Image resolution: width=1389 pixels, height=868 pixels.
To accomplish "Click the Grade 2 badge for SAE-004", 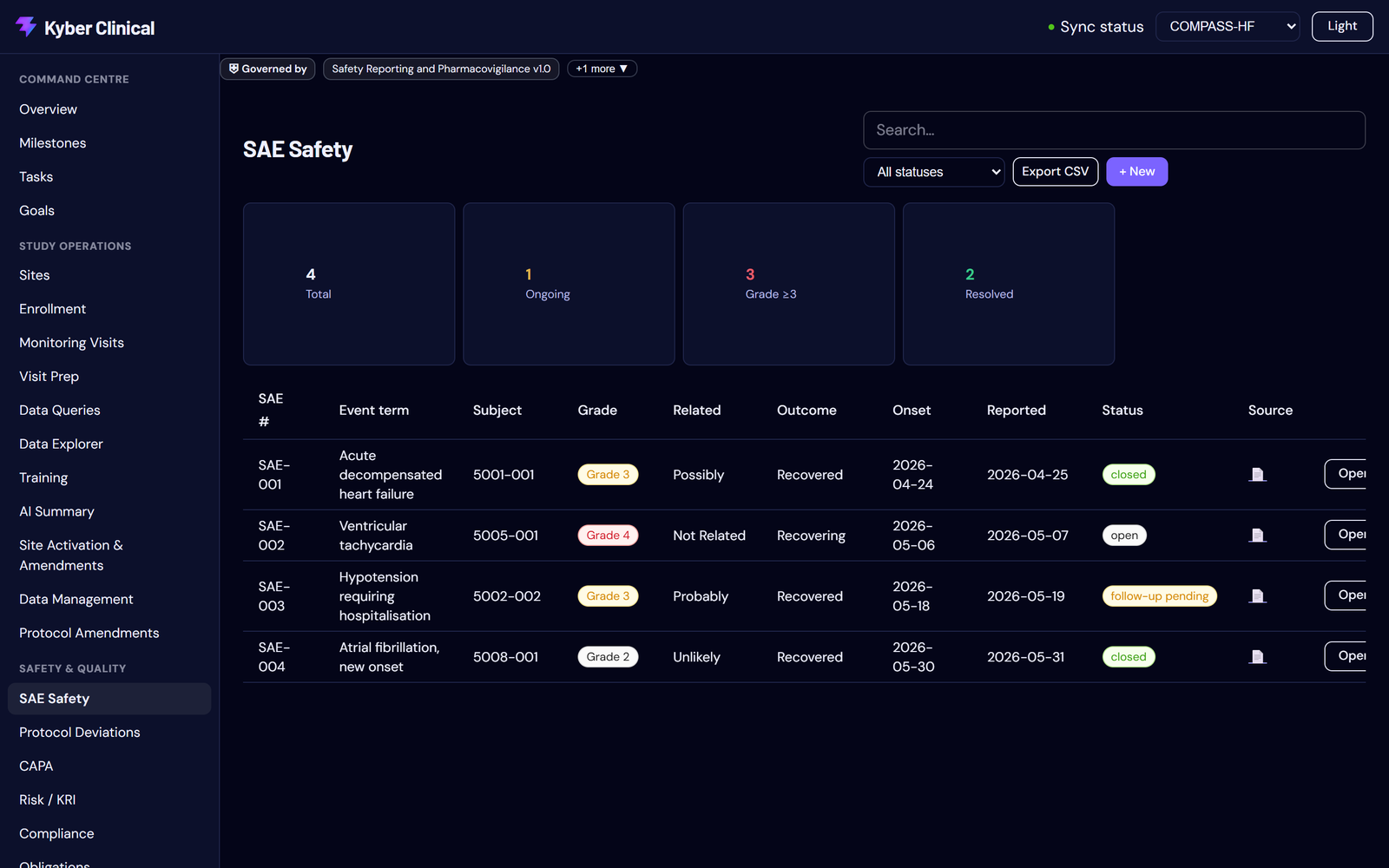I will click(608, 657).
